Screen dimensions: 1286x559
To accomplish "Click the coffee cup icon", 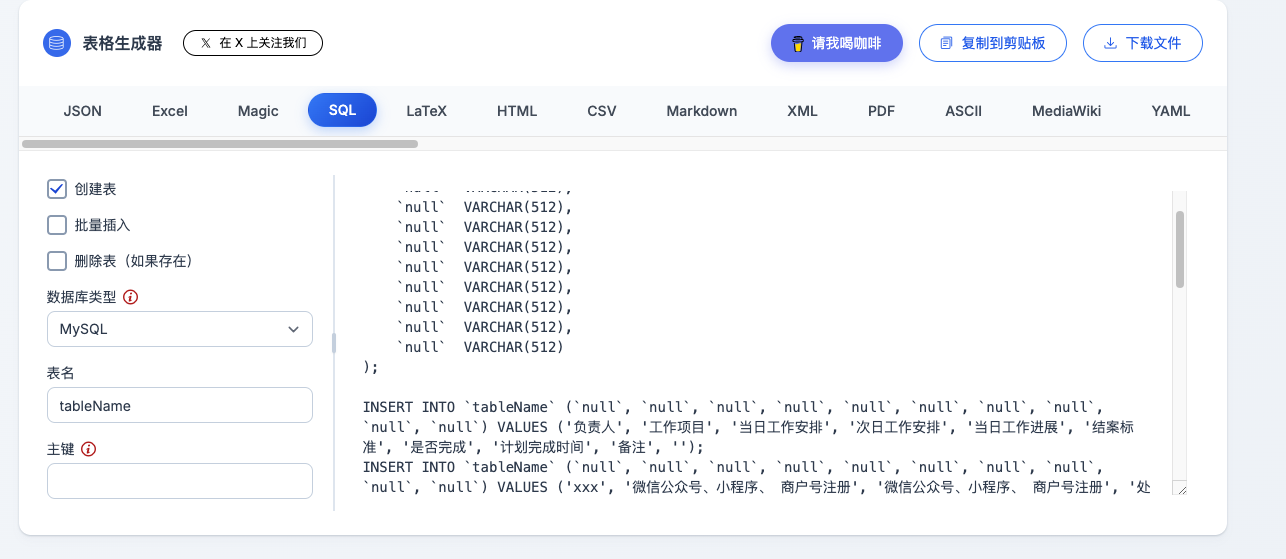I will click(798, 43).
